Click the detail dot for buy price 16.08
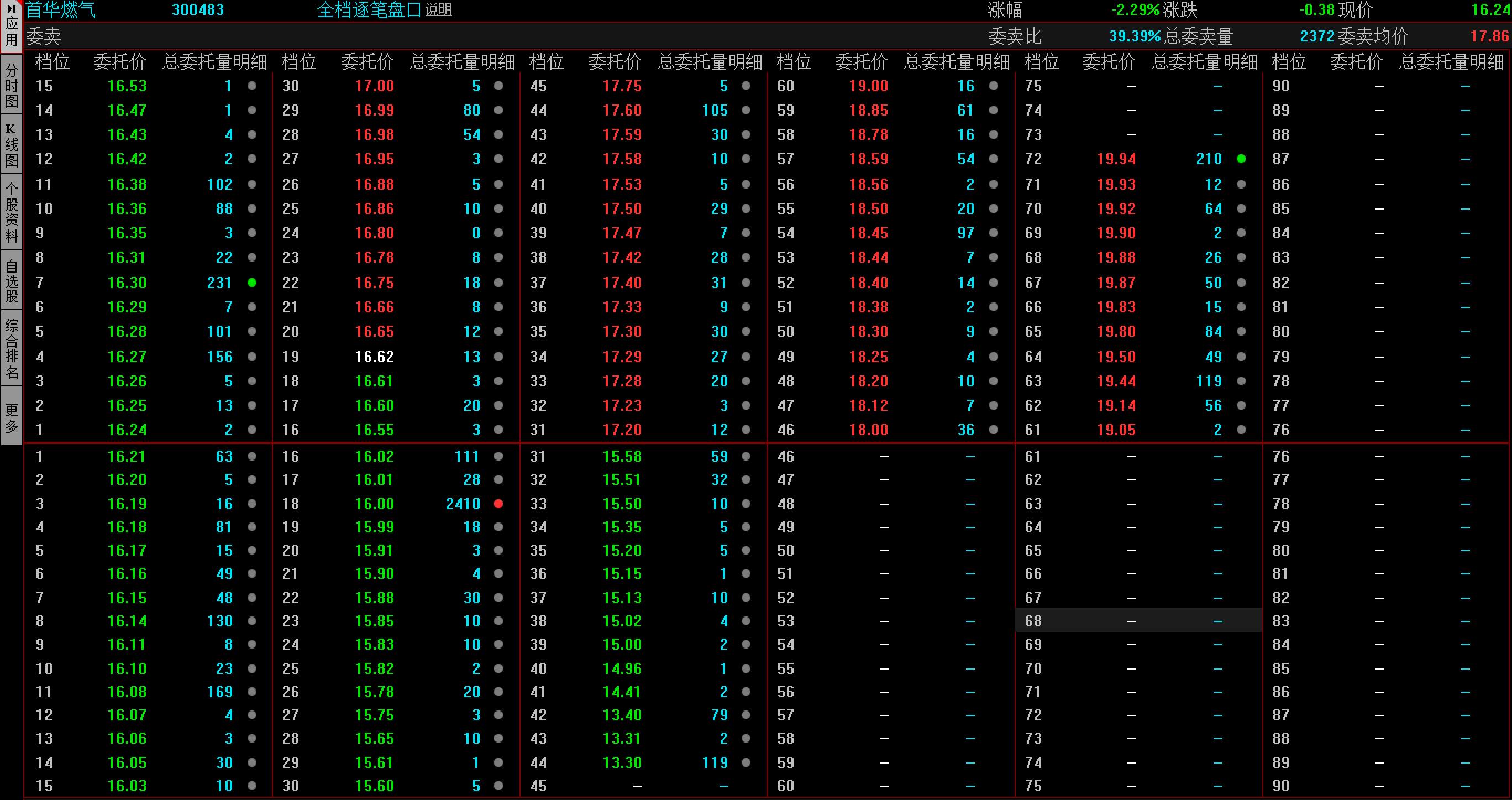This screenshot has width=1512, height=800. (252, 691)
